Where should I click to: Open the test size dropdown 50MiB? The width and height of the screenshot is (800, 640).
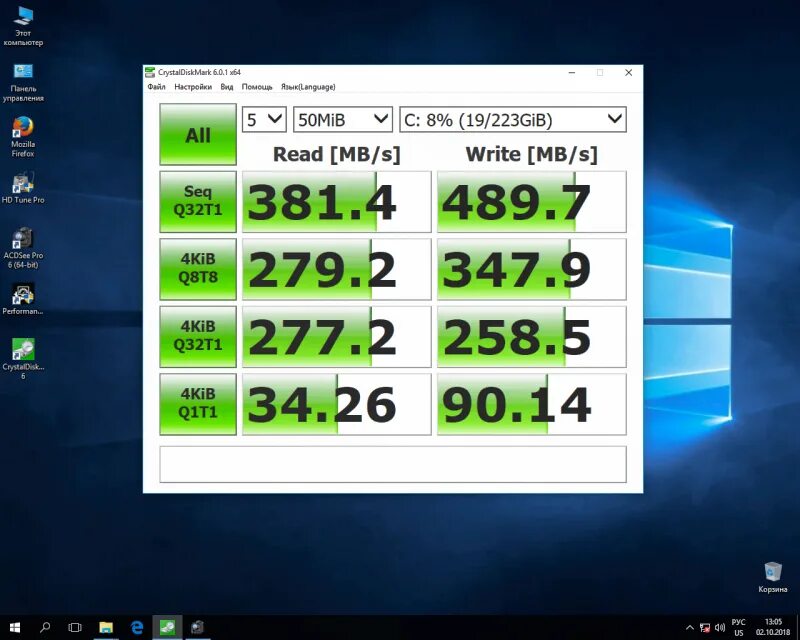tap(343, 119)
